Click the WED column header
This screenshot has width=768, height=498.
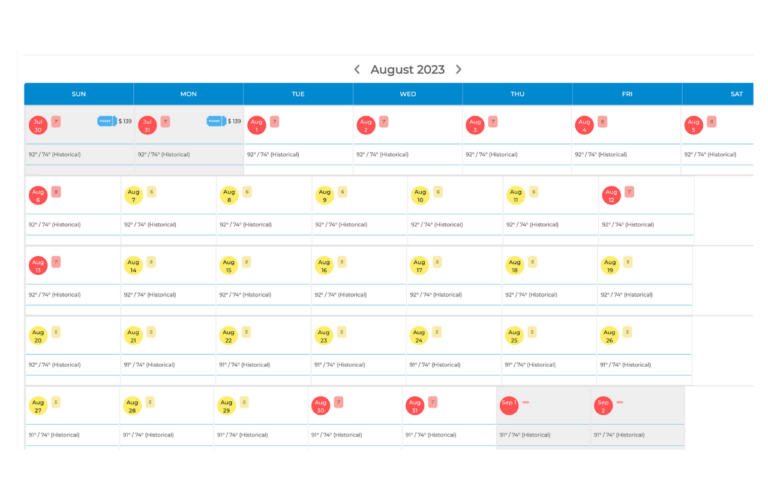coord(408,94)
